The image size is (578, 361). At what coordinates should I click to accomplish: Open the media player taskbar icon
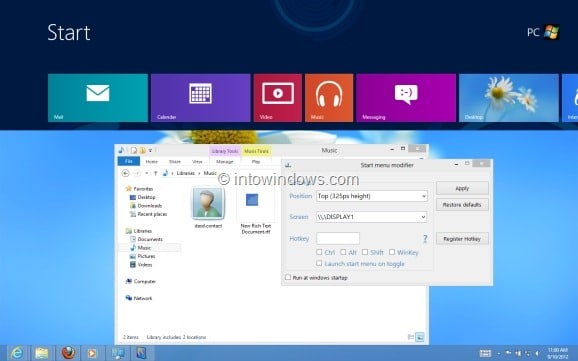92,353
